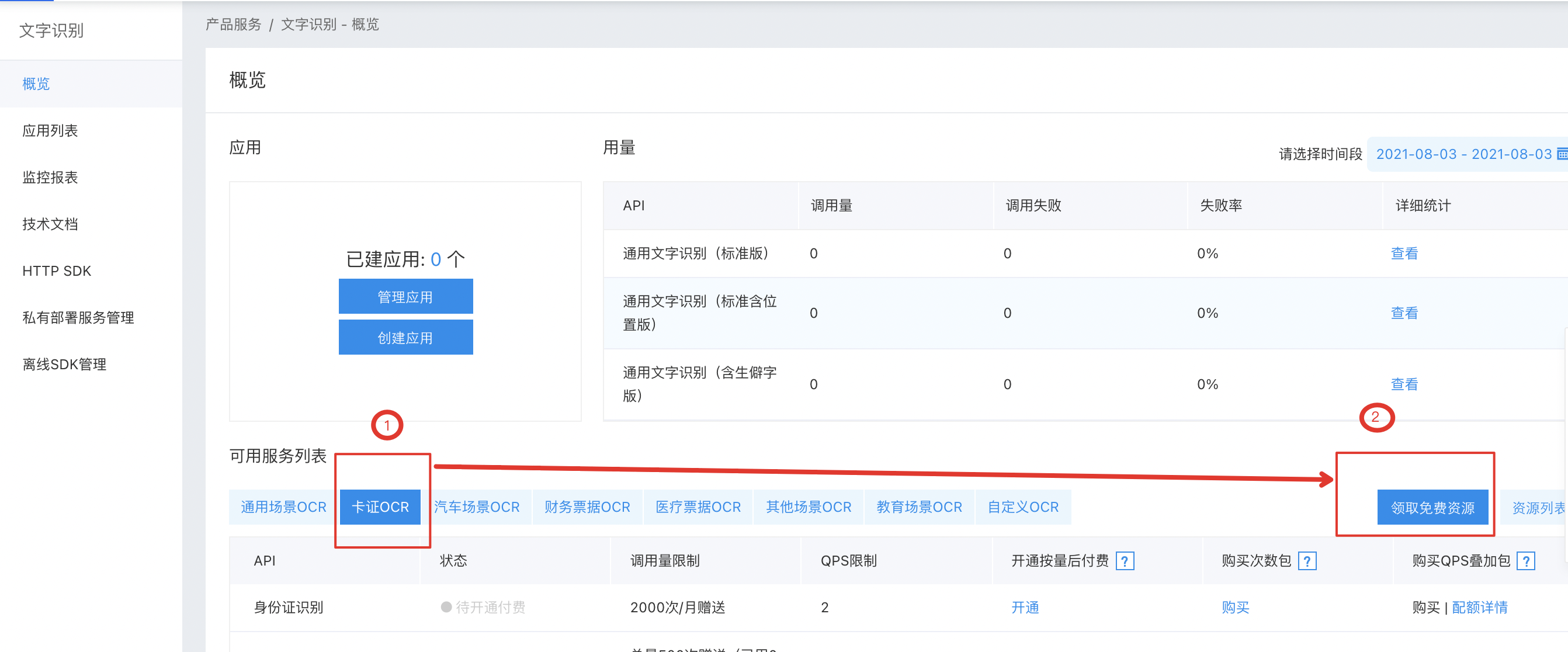1568x652 pixels.
Task: Switch to 自定义OCR tab
Action: pos(1023,507)
